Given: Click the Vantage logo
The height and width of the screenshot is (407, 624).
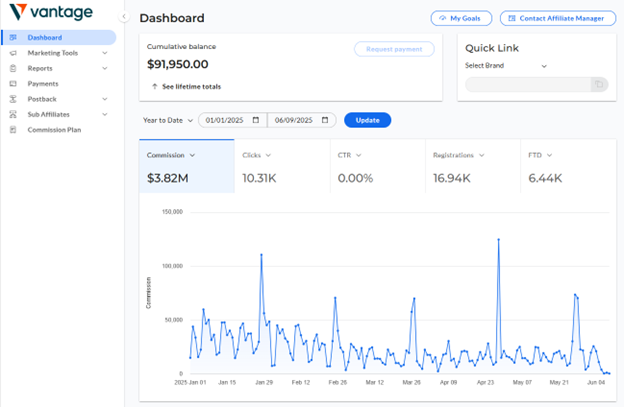Looking at the screenshot, I should 50,13.
